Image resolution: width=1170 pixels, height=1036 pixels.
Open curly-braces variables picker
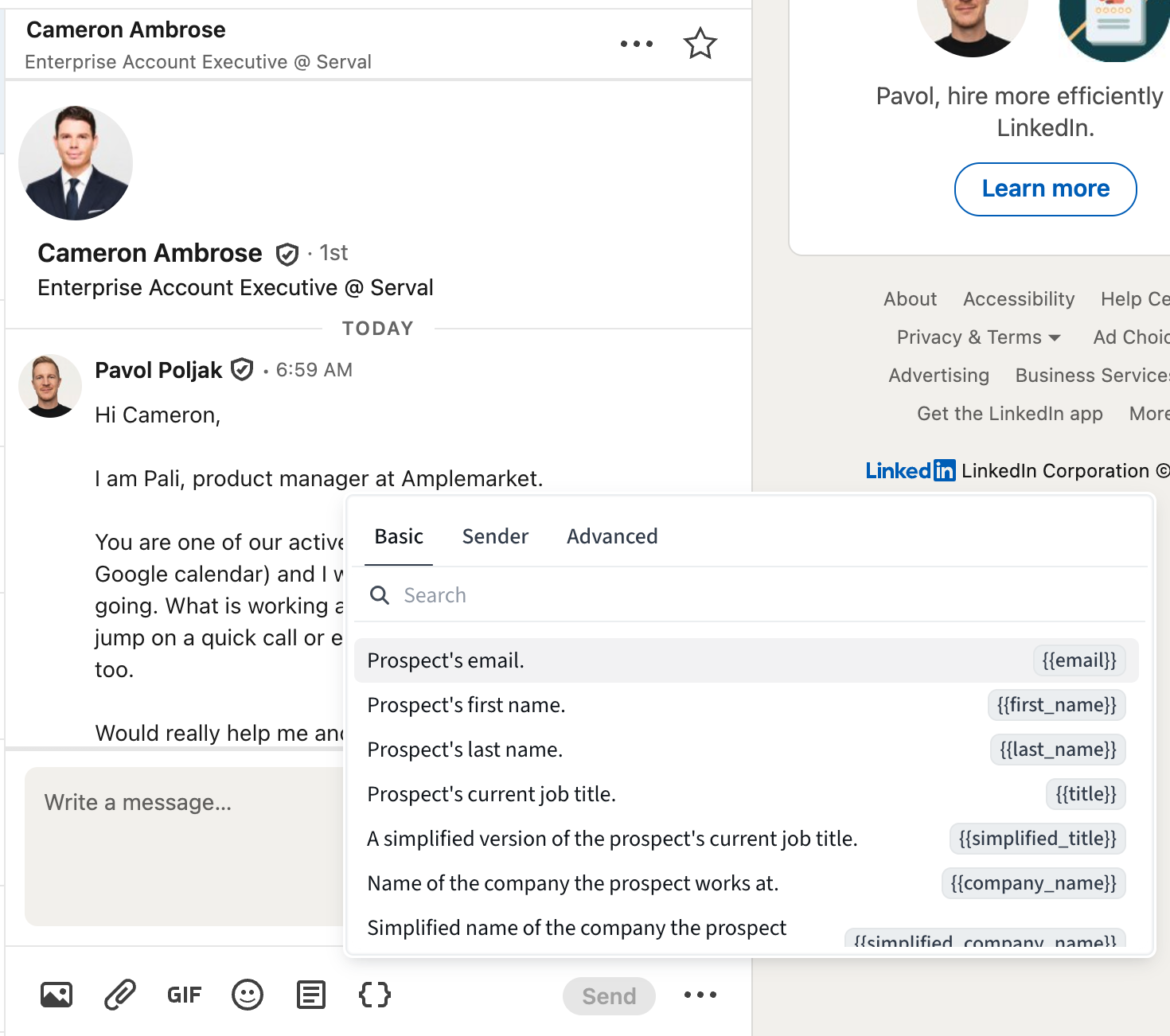[x=375, y=995]
